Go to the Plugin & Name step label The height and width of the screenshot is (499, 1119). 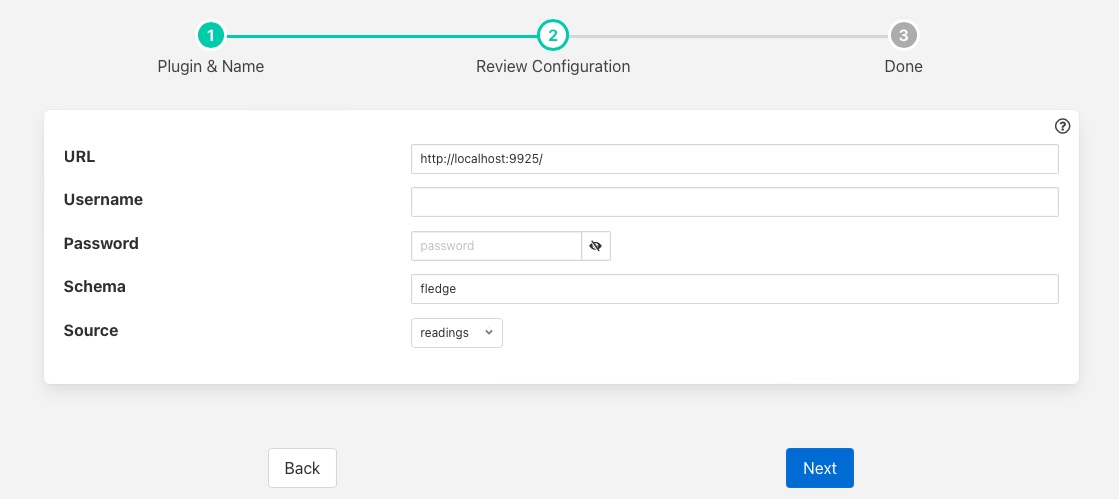click(210, 67)
